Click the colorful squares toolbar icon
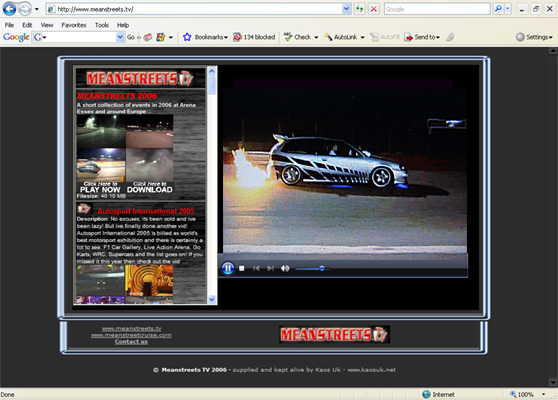Image resolution: width=558 pixels, height=400 pixels. coord(160,37)
